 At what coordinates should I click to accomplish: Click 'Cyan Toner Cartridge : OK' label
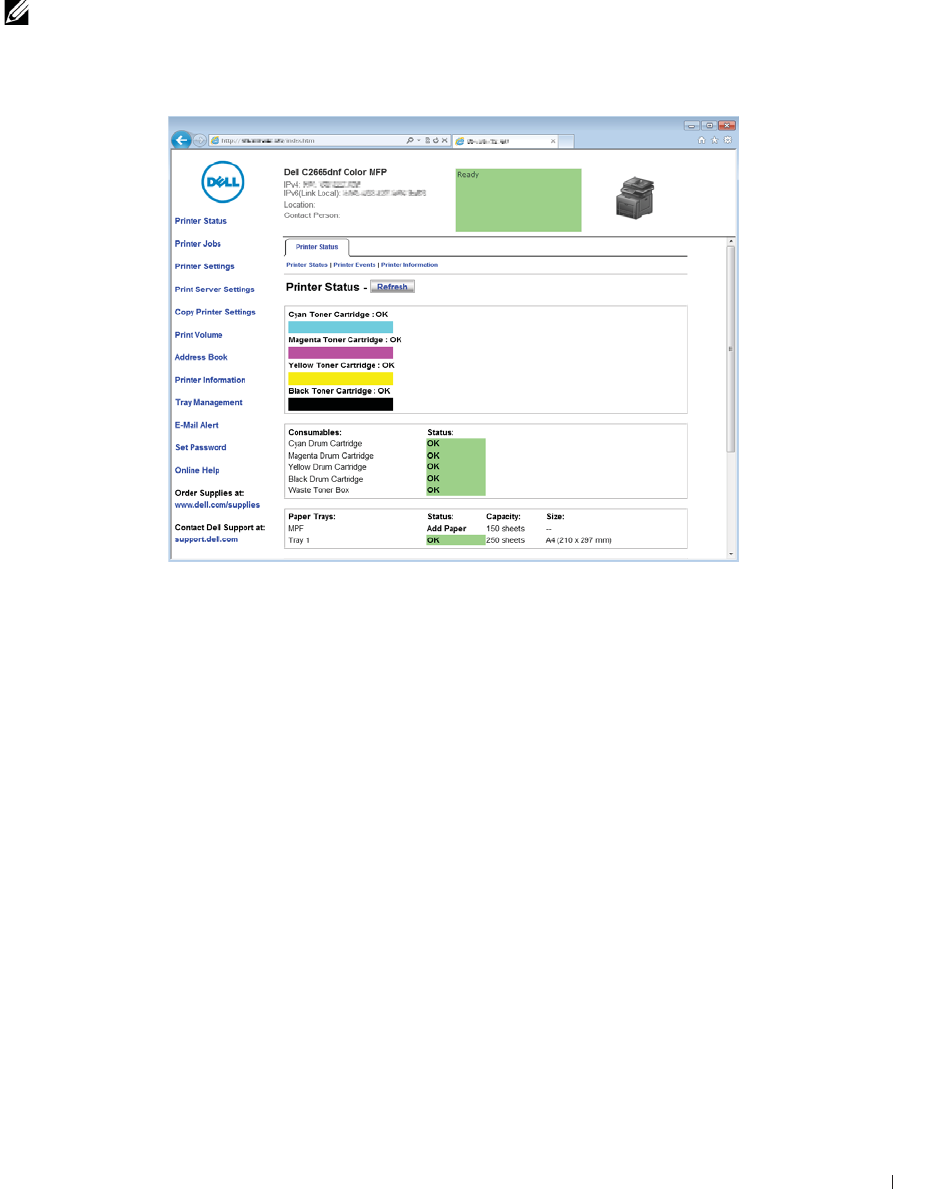[338, 314]
